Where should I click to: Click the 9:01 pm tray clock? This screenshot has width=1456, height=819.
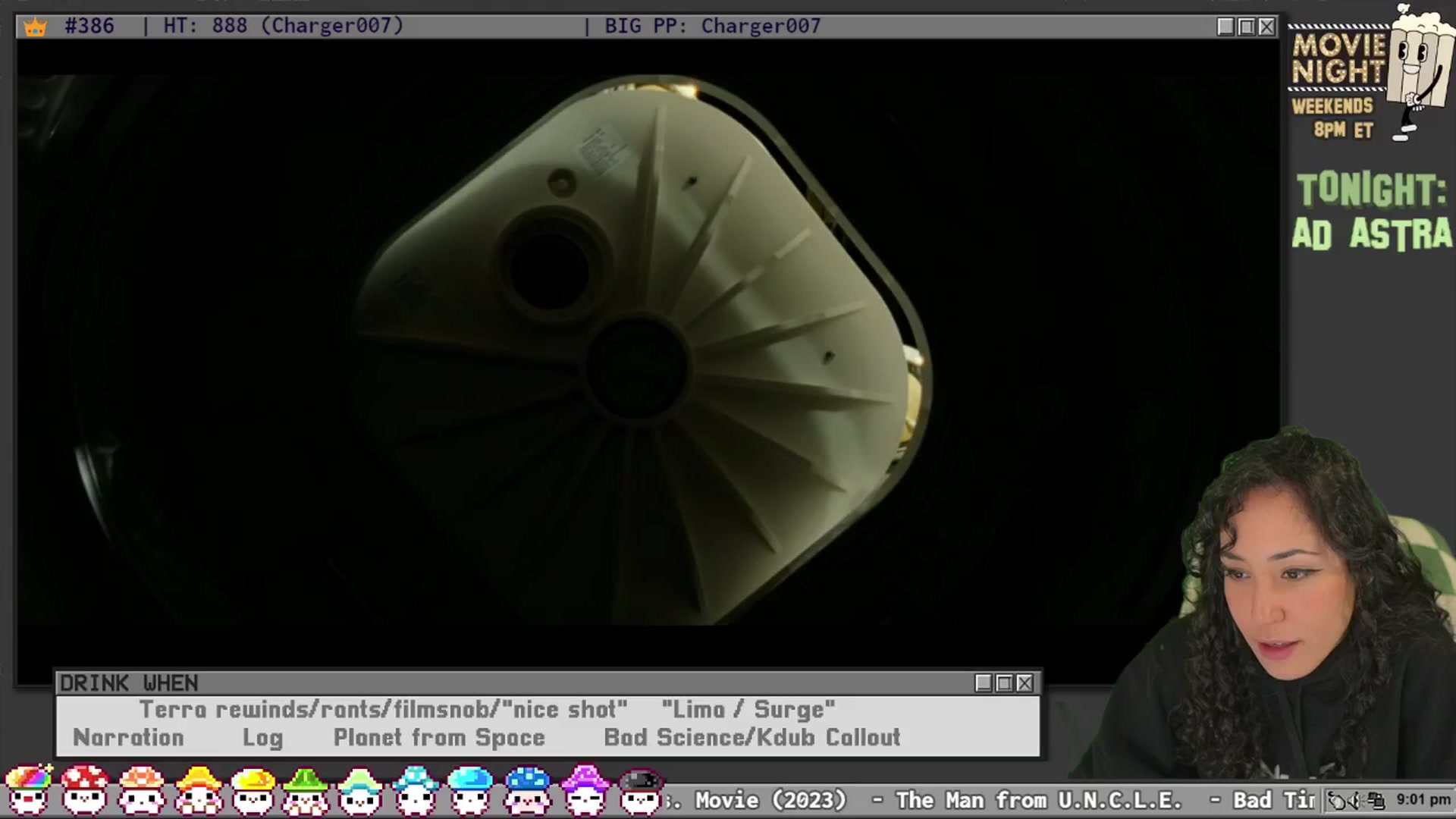(x=1423, y=799)
